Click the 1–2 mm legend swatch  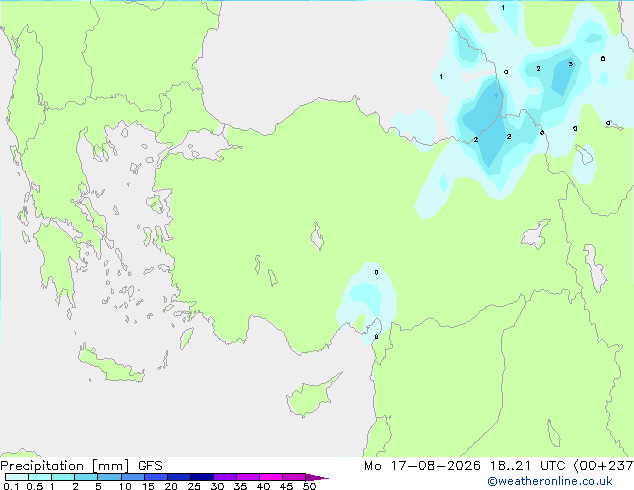click(63, 477)
